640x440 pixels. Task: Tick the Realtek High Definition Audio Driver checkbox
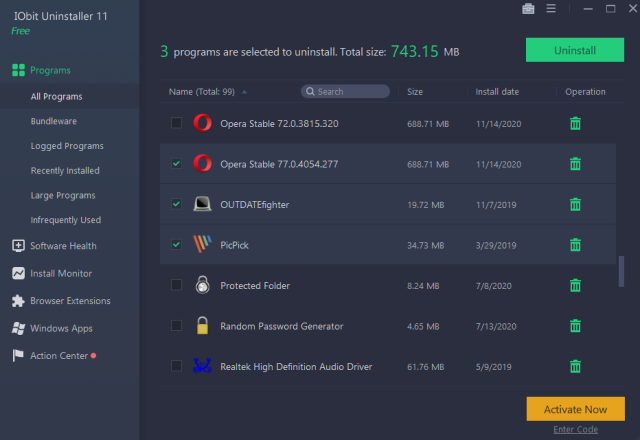[176, 366]
